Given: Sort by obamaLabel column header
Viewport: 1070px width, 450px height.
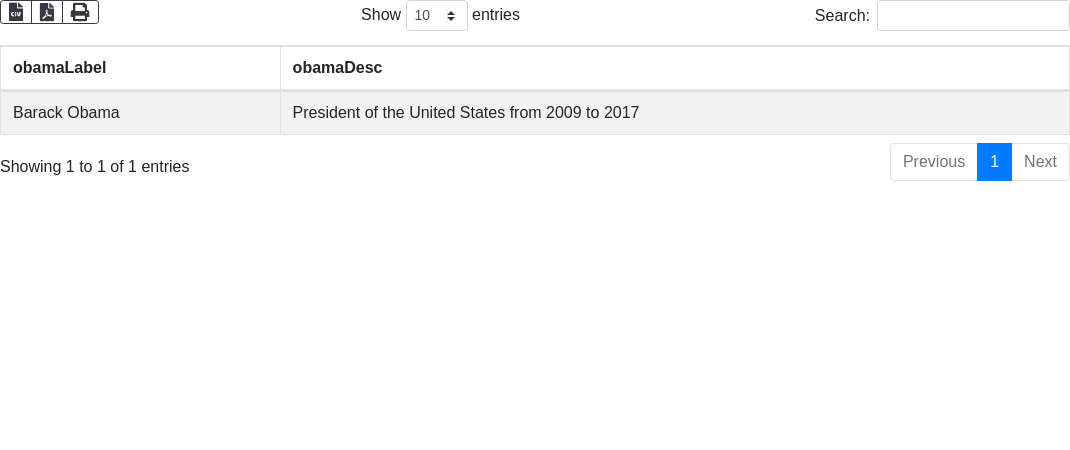Looking at the screenshot, I should click(x=60, y=68).
